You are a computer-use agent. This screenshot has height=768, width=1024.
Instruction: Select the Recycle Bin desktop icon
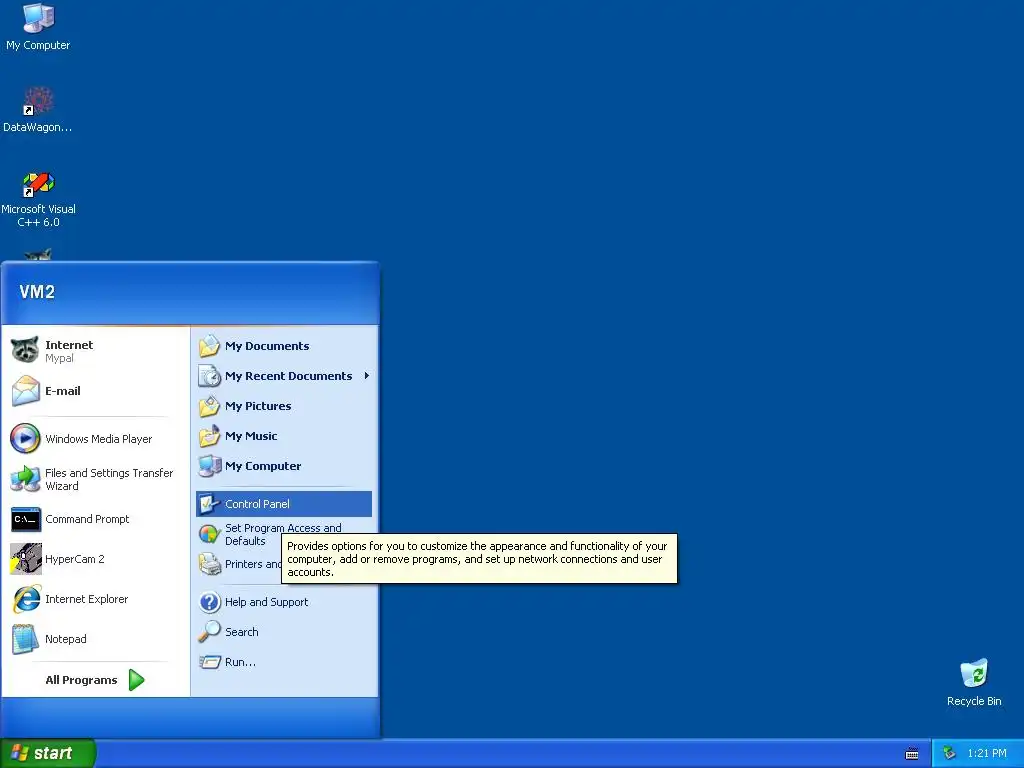974,683
